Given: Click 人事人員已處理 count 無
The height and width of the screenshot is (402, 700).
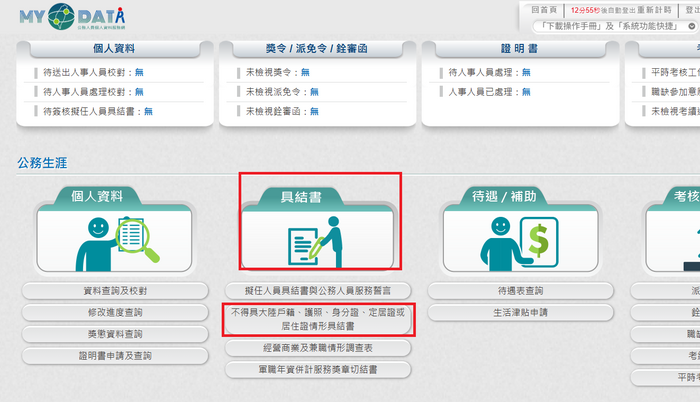Looking at the screenshot, I should (x=526, y=92).
